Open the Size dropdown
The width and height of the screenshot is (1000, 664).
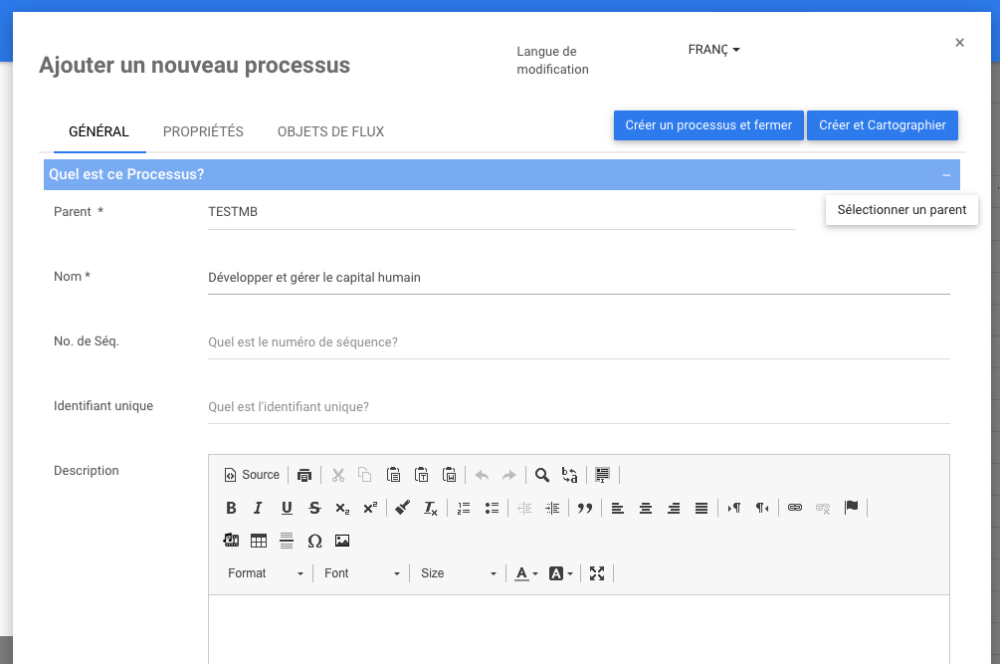pos(459,573)
